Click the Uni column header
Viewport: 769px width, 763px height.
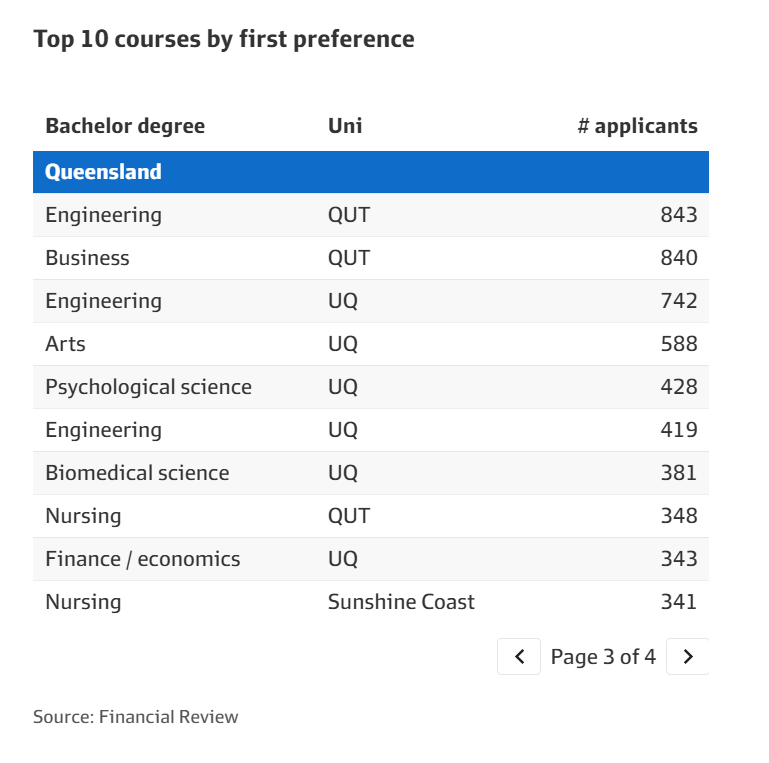click(x=345, y=126)
